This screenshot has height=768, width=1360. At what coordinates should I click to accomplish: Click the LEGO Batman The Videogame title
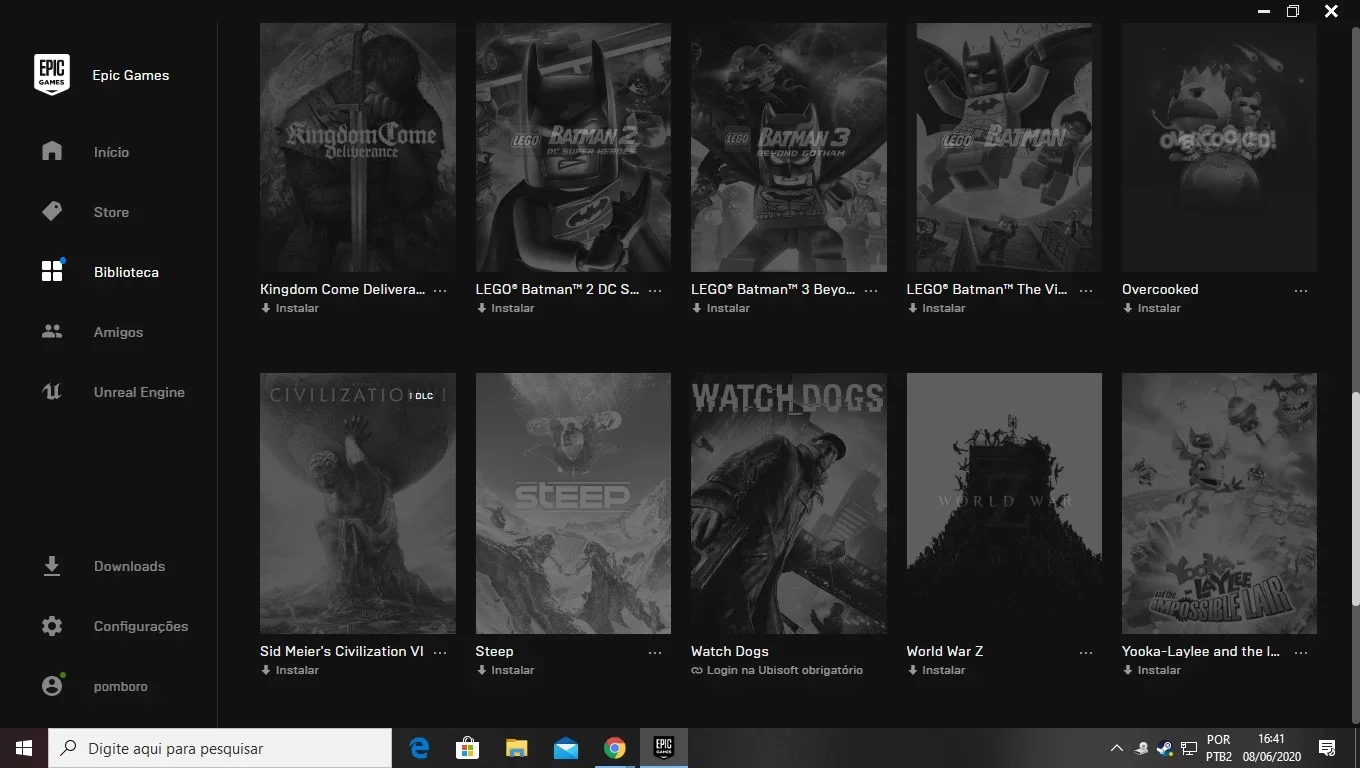click(987, 289)
